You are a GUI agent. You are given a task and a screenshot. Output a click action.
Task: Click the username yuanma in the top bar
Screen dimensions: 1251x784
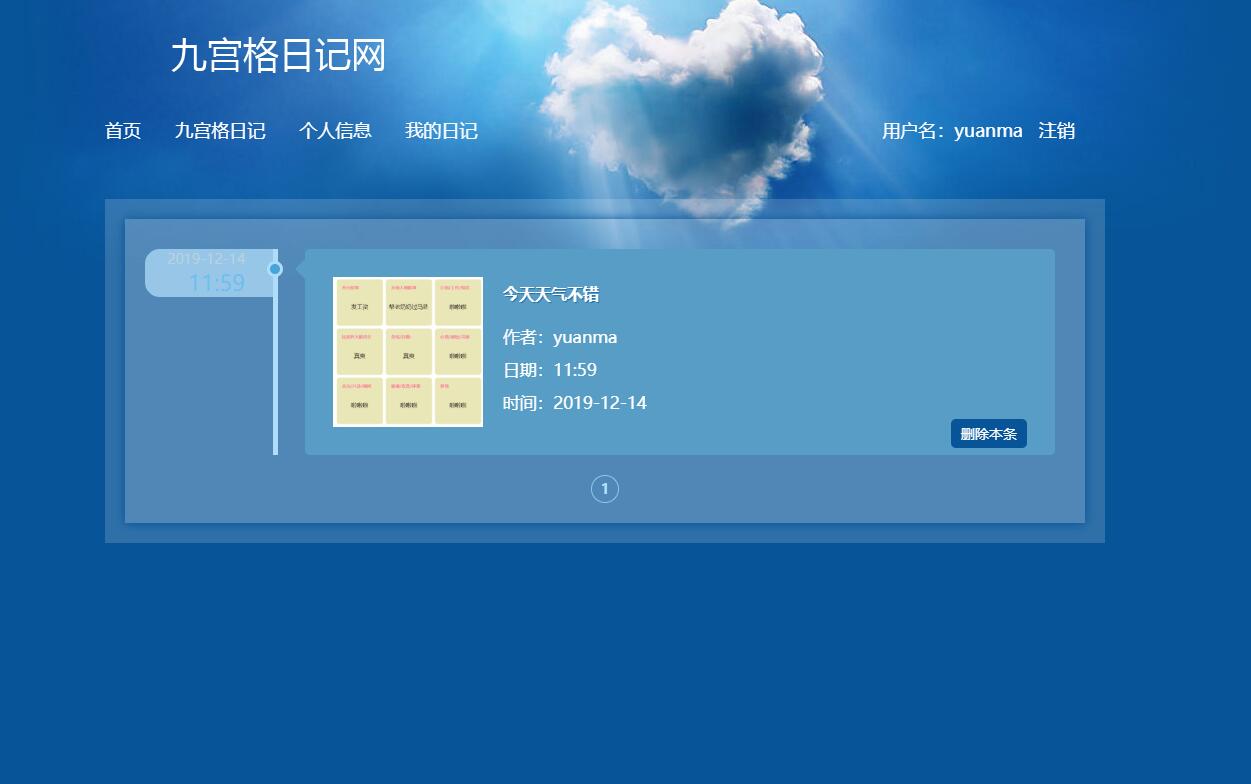[x=988, y=130]
